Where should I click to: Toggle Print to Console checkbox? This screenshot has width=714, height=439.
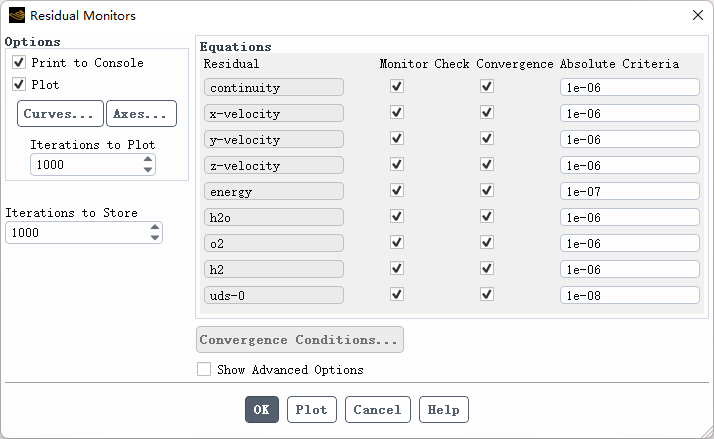pos(19,62)
